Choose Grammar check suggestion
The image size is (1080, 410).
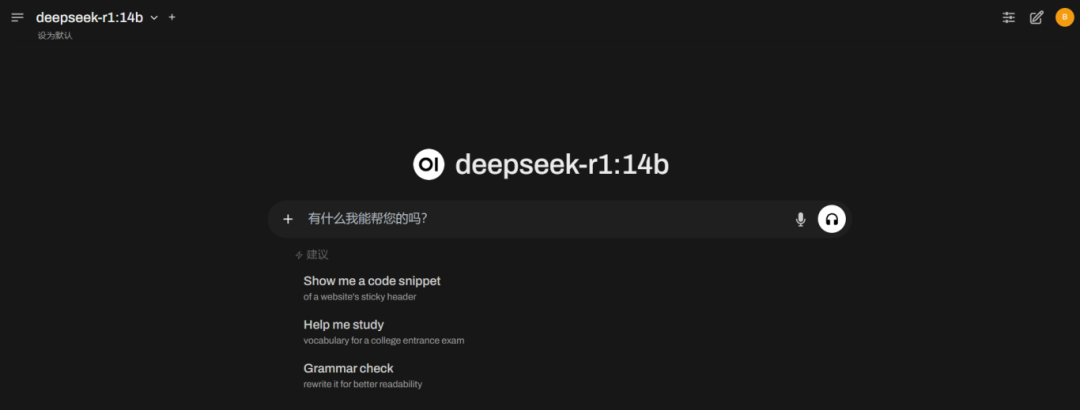(362, 375)
